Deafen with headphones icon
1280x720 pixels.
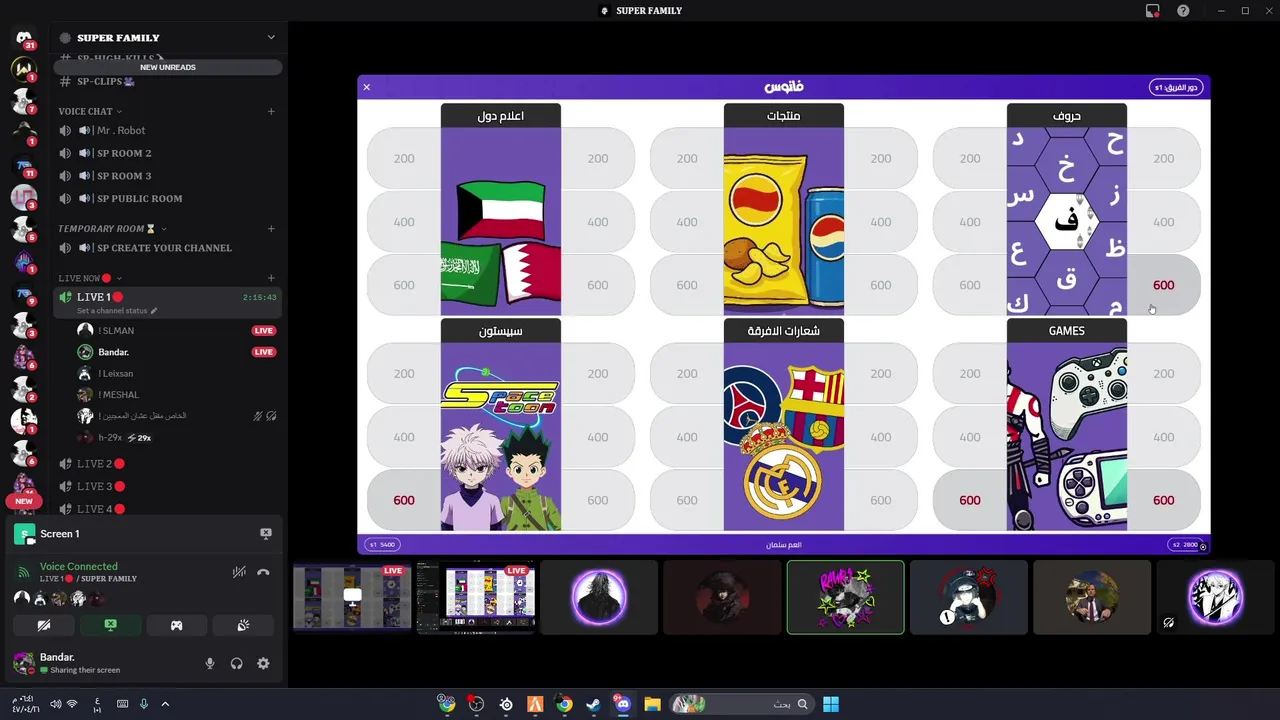(237, 663)
